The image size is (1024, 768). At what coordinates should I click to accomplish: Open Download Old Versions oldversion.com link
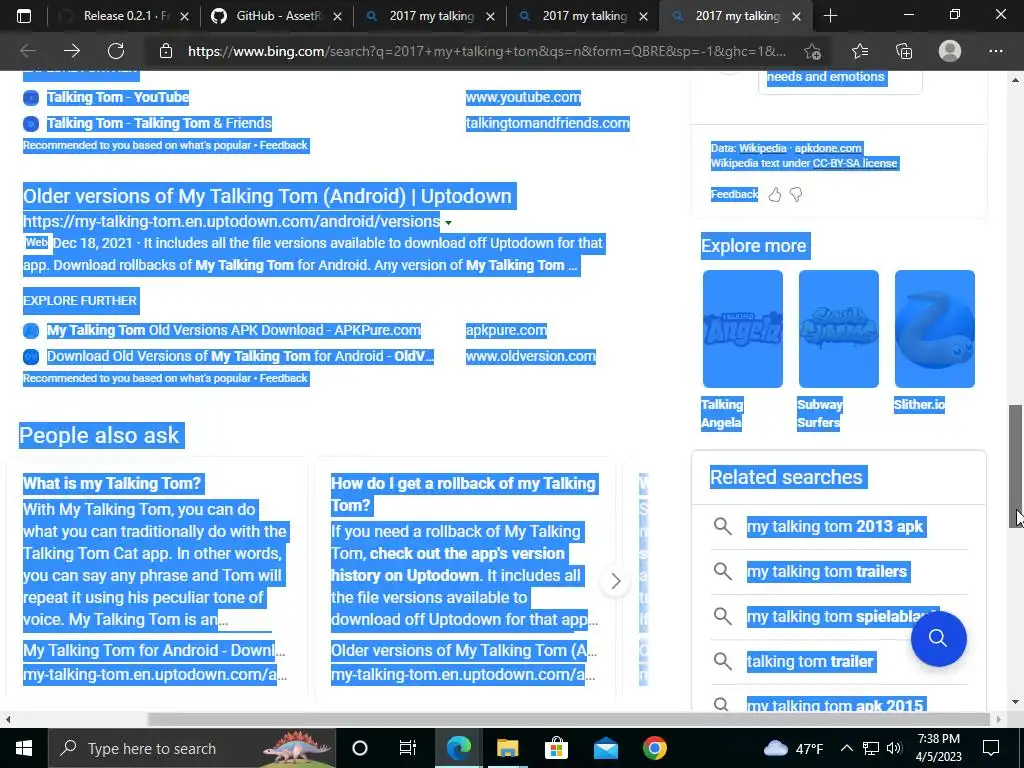click(x=240, y=357)
